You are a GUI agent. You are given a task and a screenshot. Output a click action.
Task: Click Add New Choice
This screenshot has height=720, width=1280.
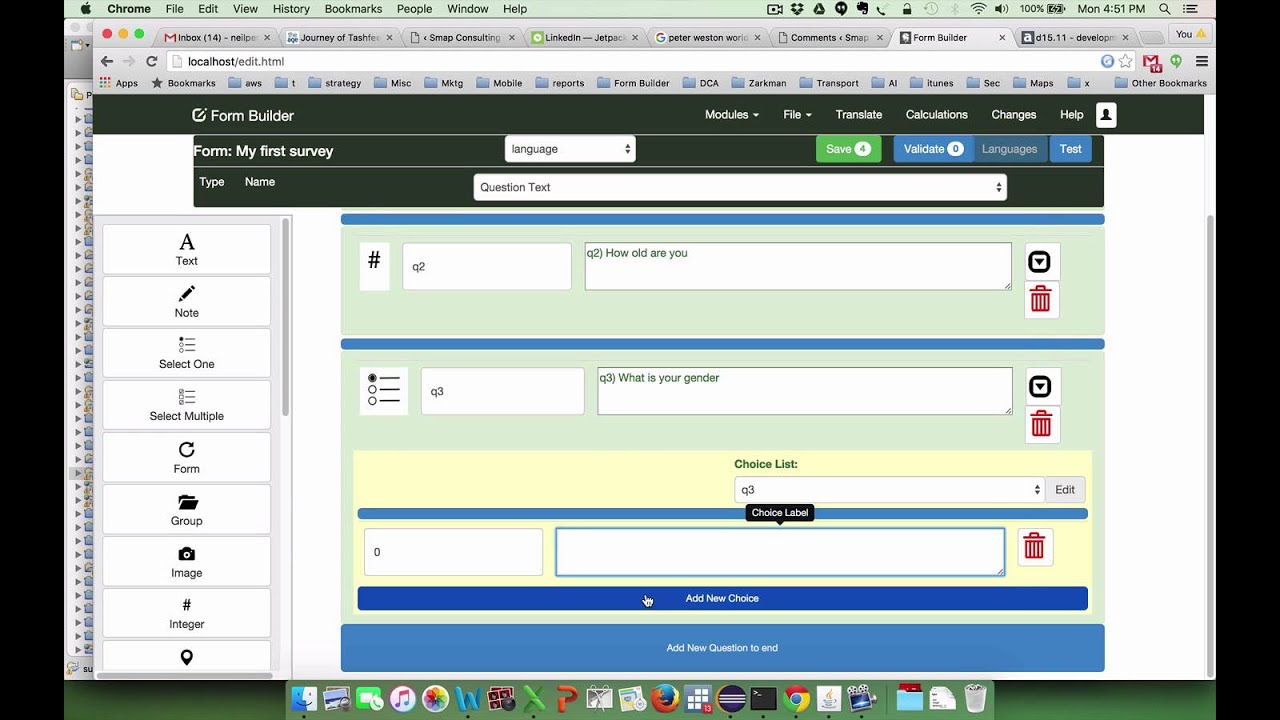pos(722,598)
